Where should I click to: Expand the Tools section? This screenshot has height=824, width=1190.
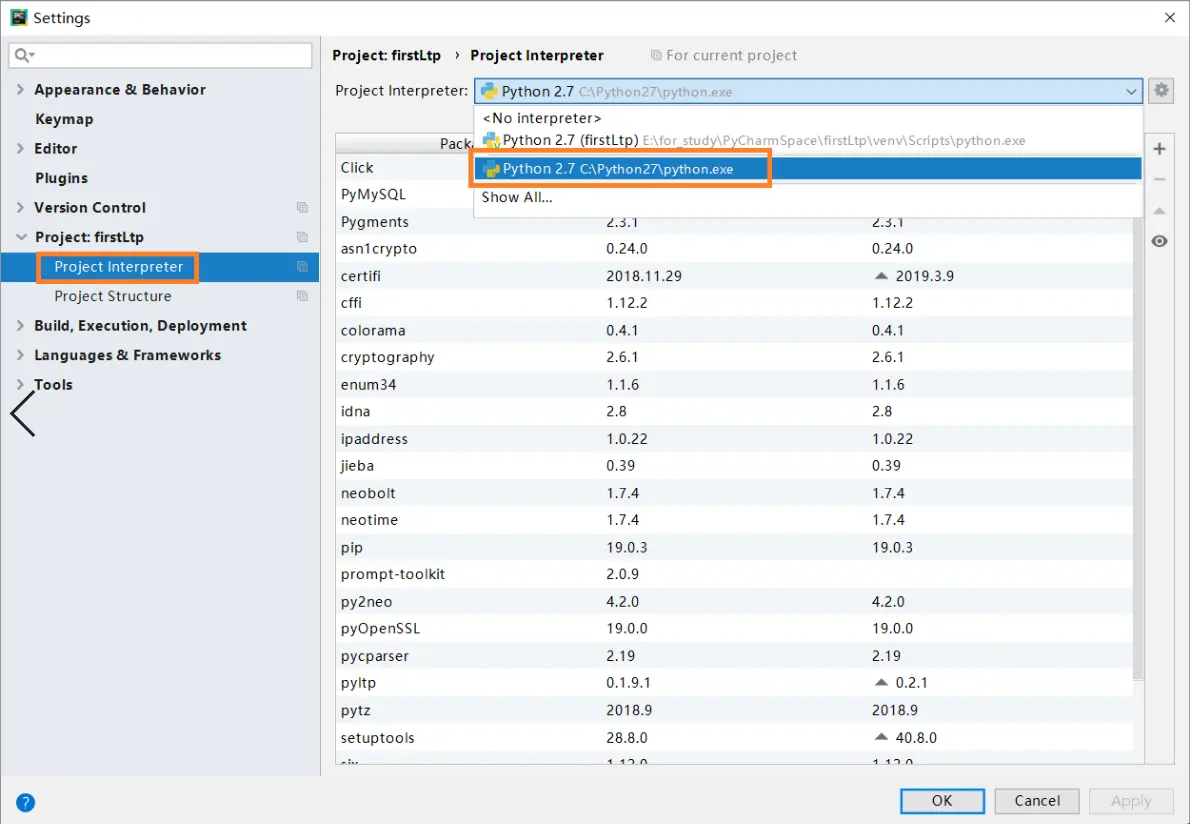20,385
